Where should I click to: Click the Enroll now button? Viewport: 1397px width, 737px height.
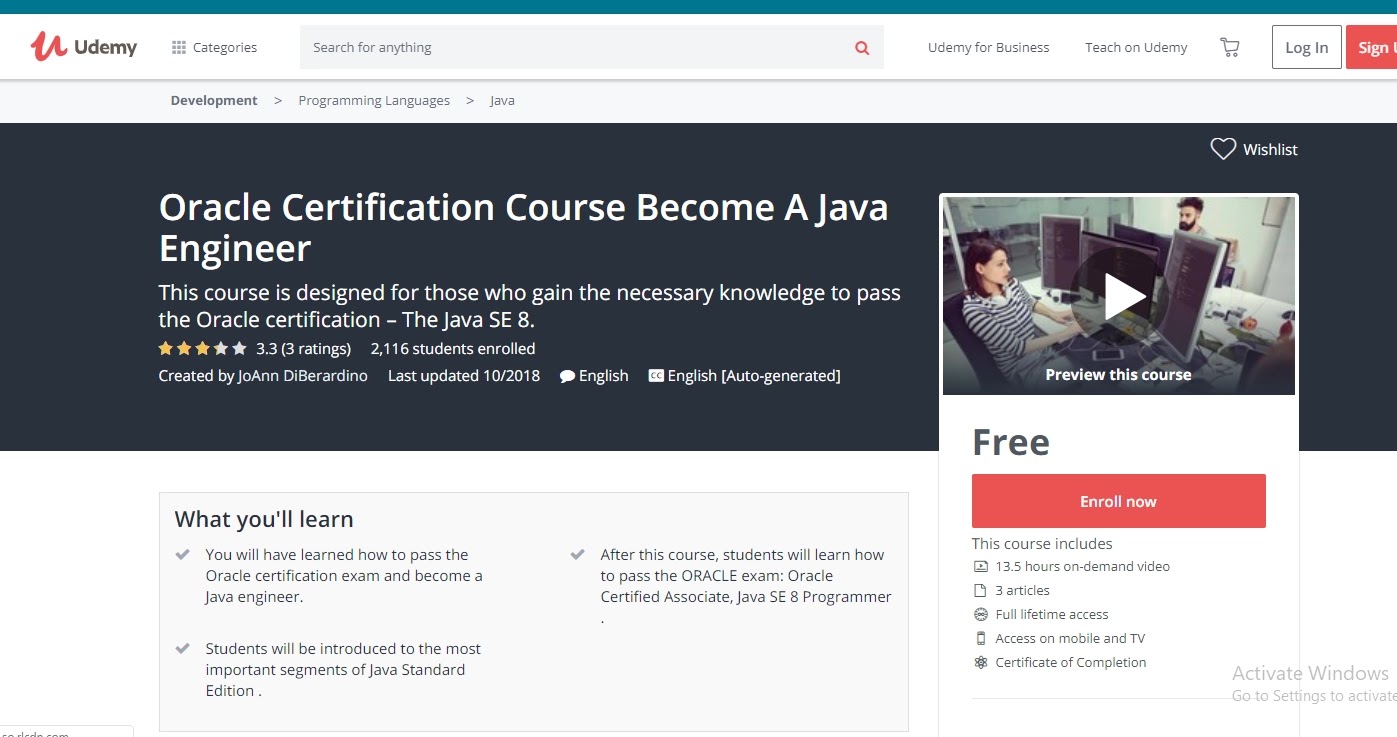point(1118,501)
